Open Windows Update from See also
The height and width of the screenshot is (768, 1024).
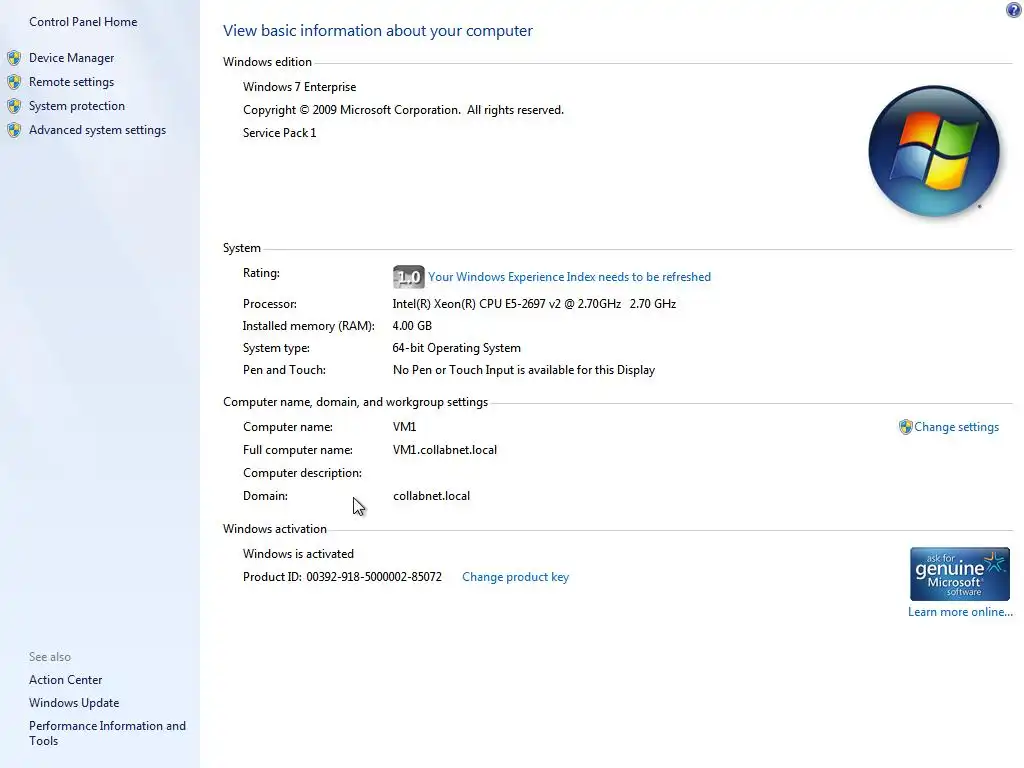[74, 703]
